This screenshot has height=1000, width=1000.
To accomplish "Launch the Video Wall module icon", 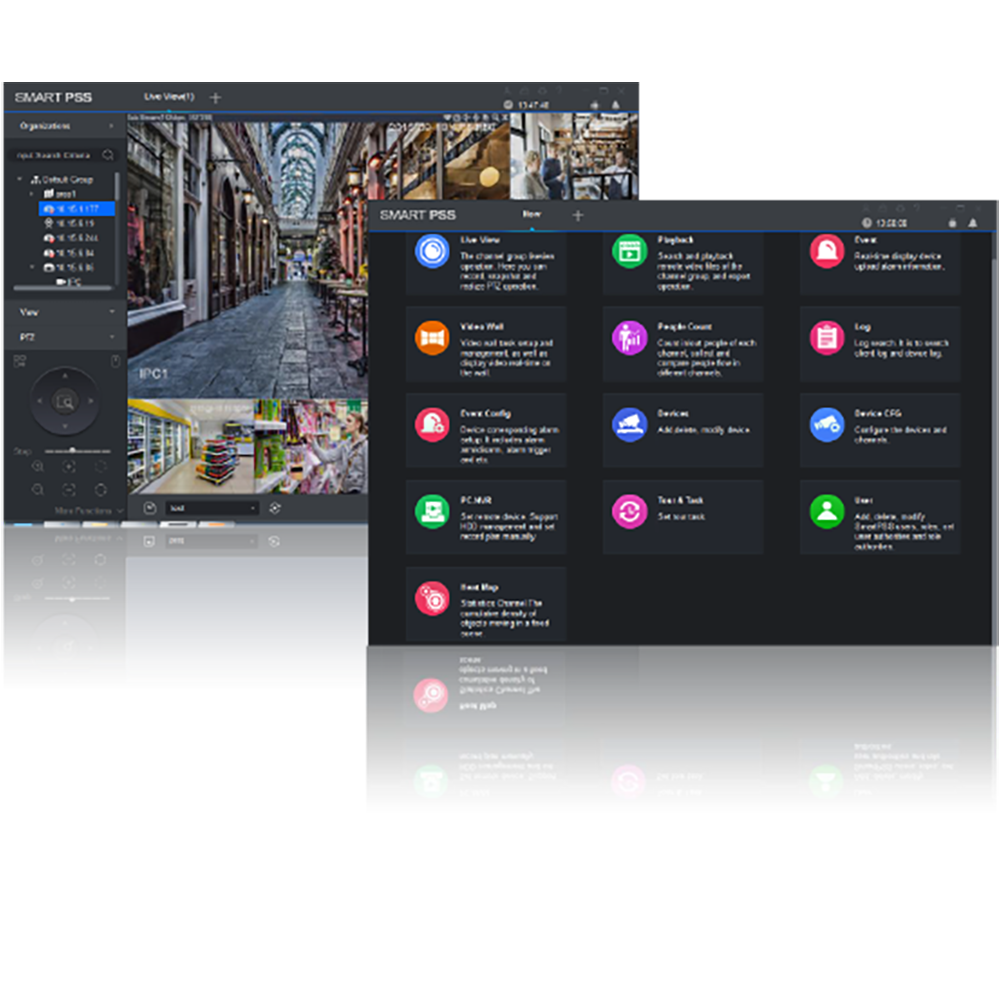I will (432, 337).
